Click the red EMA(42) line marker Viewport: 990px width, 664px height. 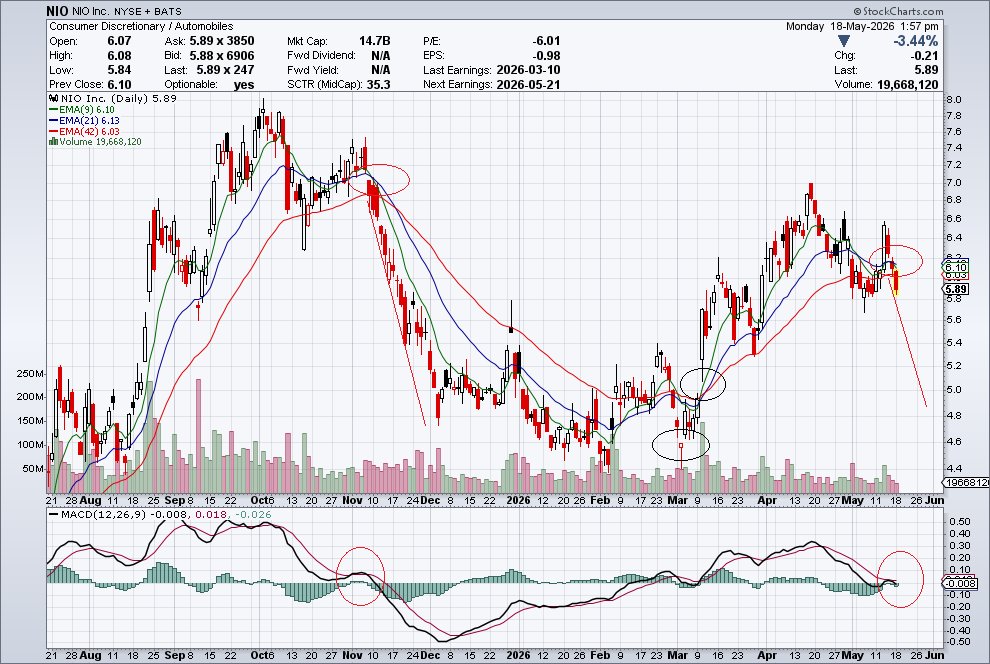click(54, 131)
